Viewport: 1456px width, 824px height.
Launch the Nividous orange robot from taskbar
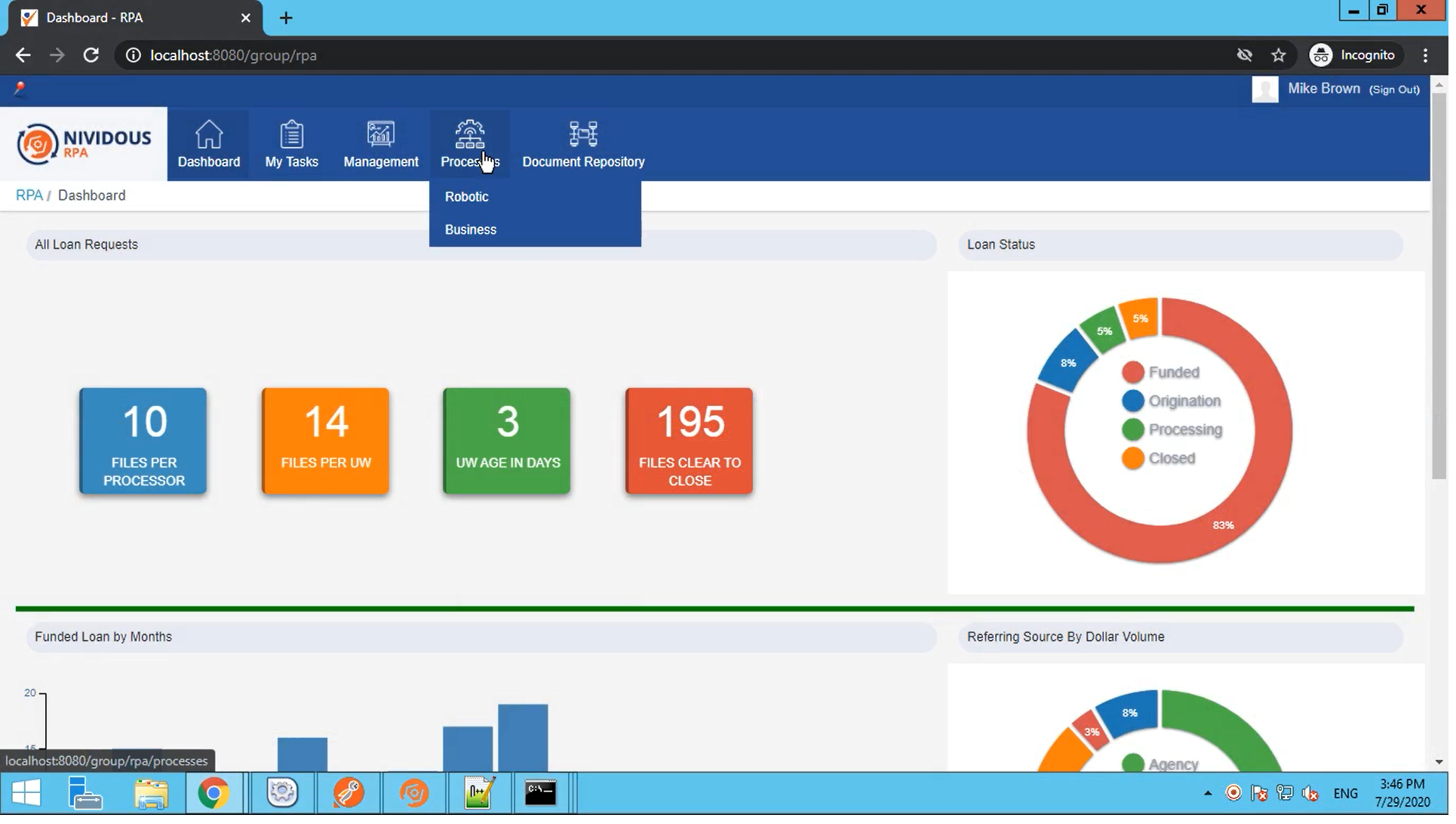pyautogui.click(x=413, y=793)
